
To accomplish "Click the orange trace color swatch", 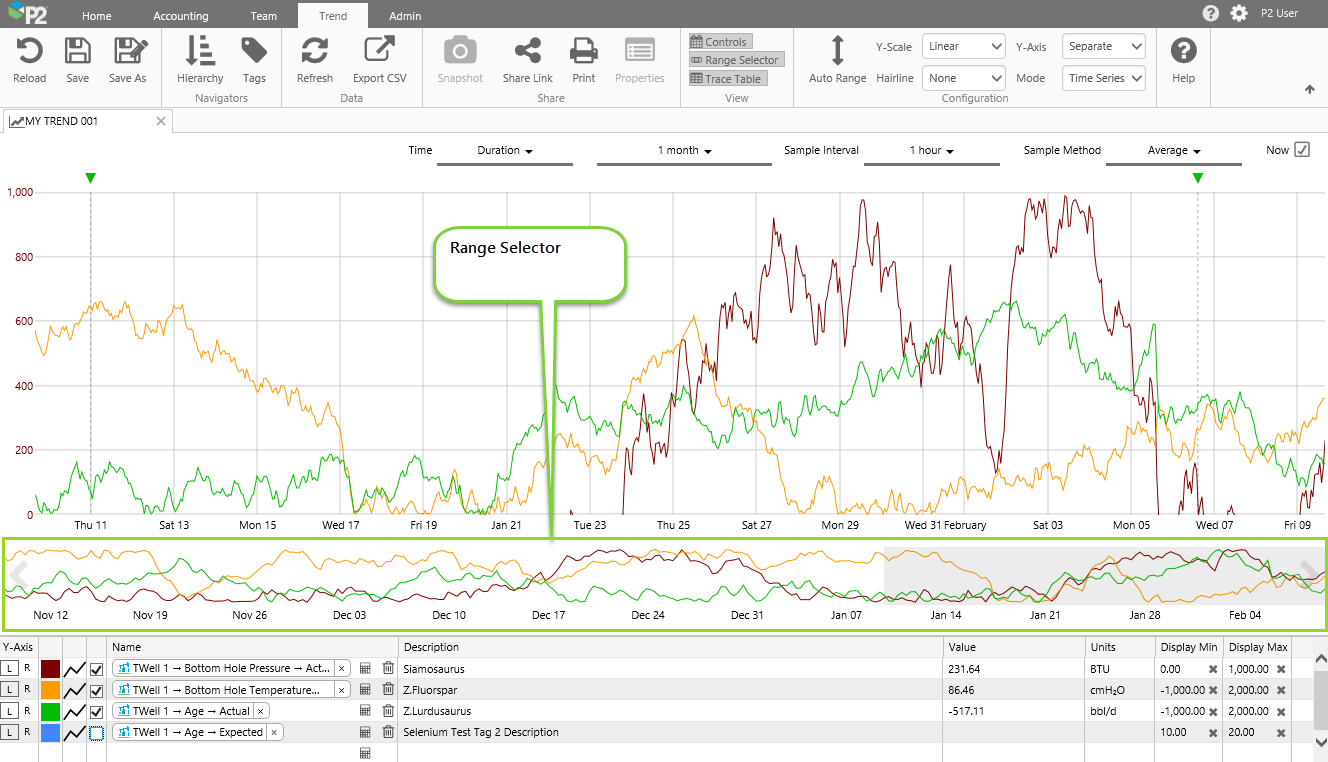I will coord(50,690).
